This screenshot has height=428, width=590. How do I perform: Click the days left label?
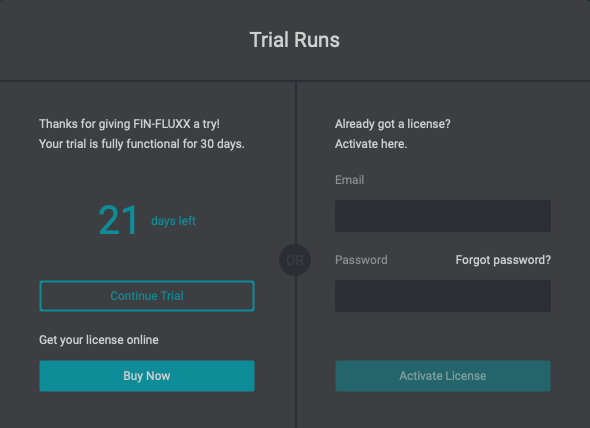tap(173, 221)
